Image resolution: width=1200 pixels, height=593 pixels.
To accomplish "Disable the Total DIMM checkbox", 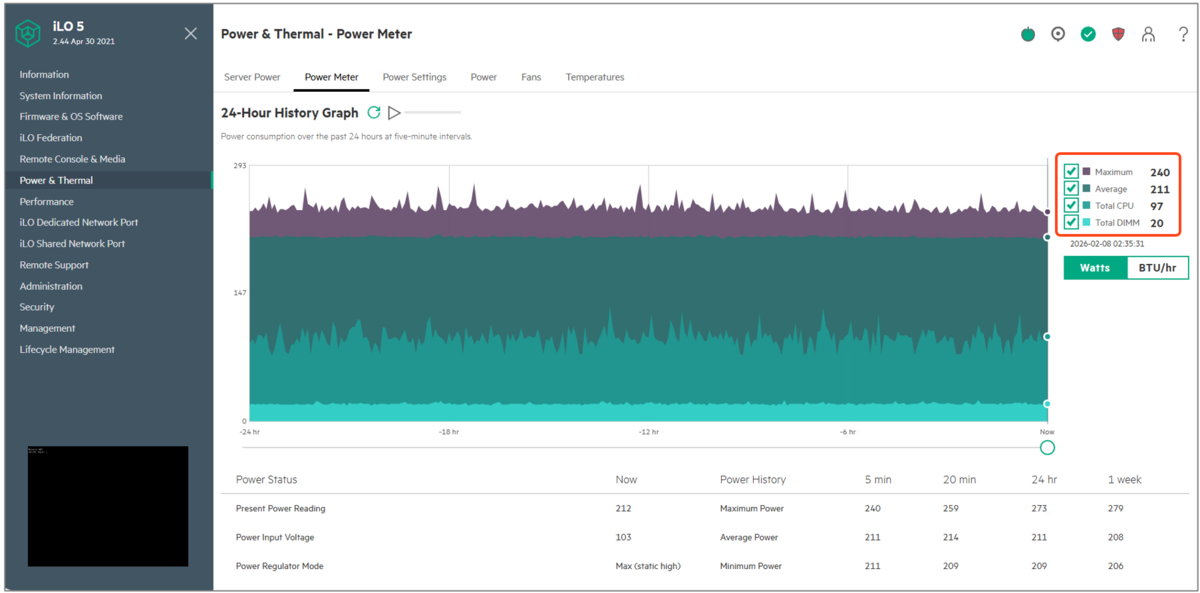I will point(1071,222).
